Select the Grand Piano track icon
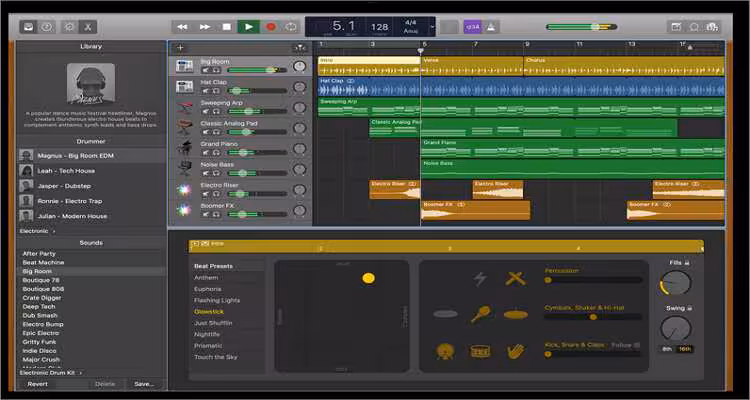Image resolution: width=750 pixels, height=400 pixels. [x=184, y=148]
